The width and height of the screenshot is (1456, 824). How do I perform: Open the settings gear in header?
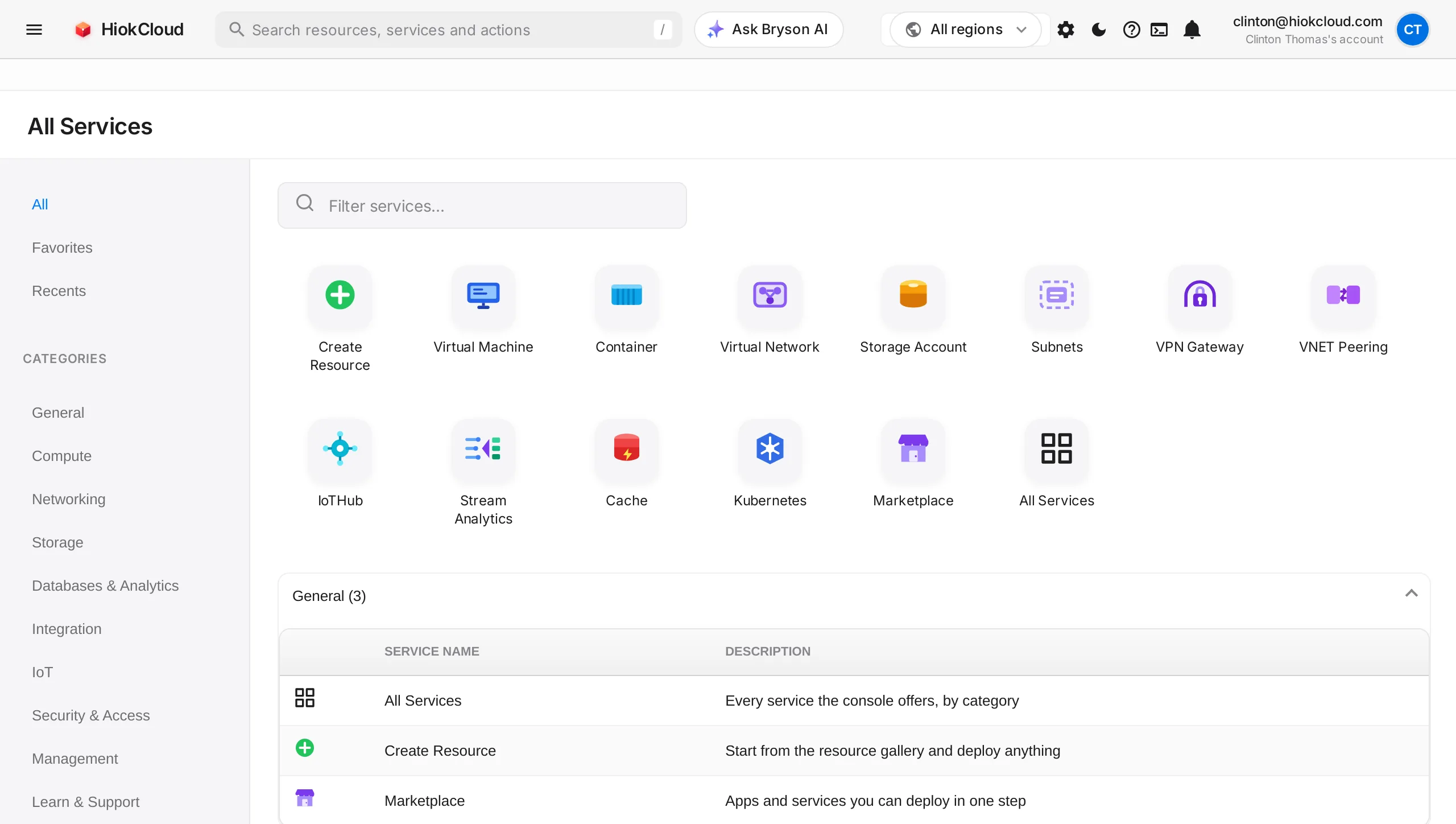click(1065, 30)
